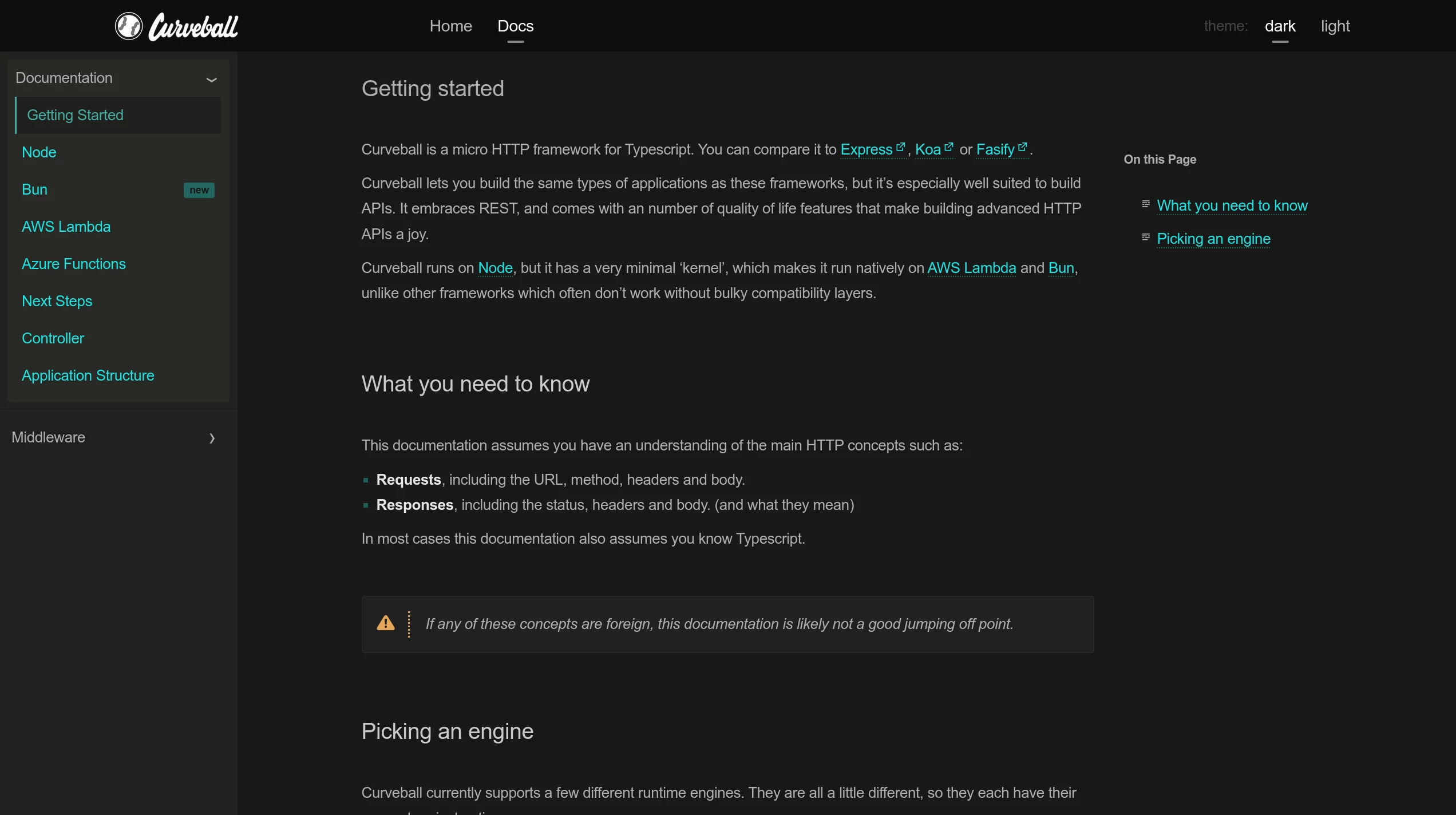Switch theme to light

point(1335,26)
